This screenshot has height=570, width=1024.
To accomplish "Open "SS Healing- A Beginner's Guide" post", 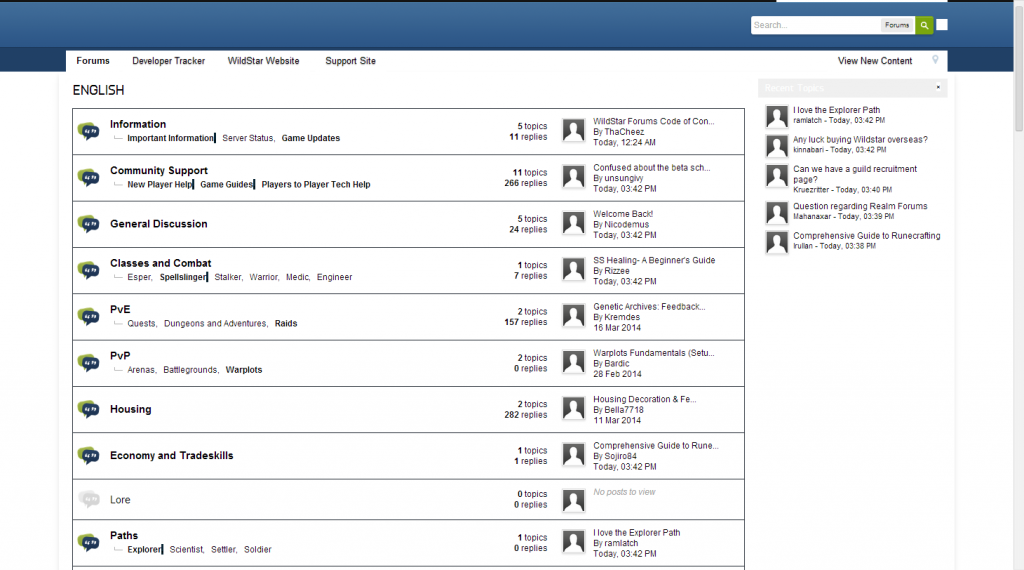I will coord(654,260).
